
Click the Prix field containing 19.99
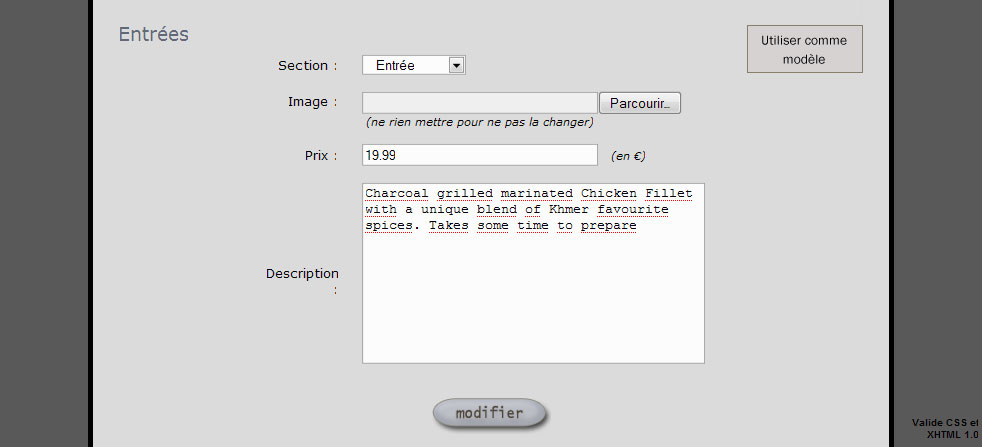[479, 156]
